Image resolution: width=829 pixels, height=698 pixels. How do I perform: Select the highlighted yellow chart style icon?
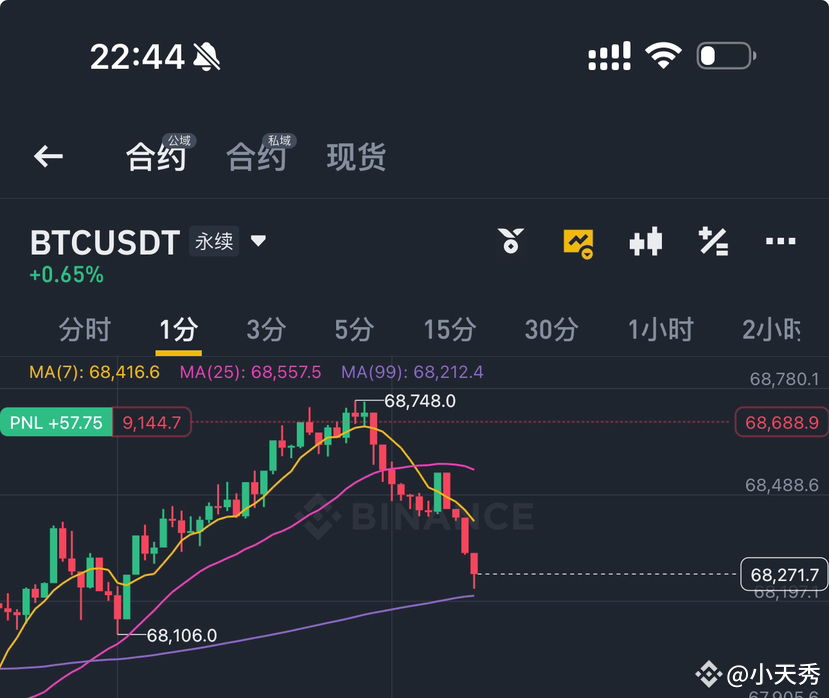coord(578,241)
